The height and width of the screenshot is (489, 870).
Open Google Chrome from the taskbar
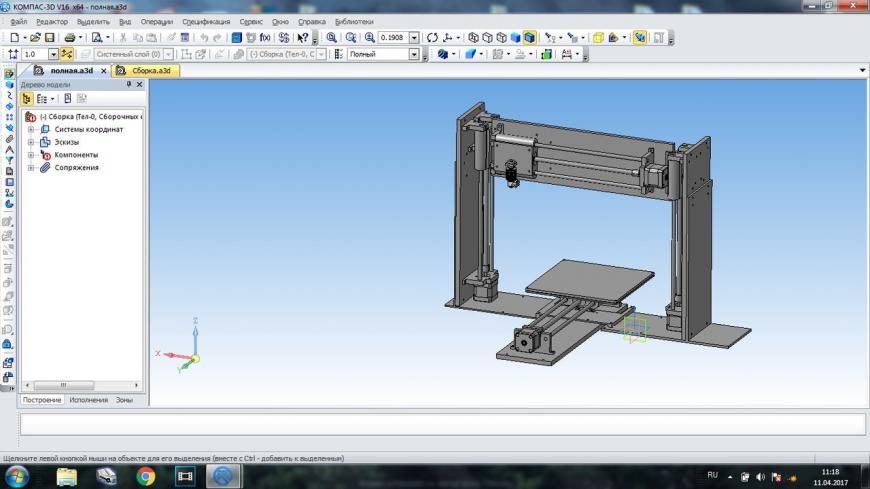click(145, 476)
